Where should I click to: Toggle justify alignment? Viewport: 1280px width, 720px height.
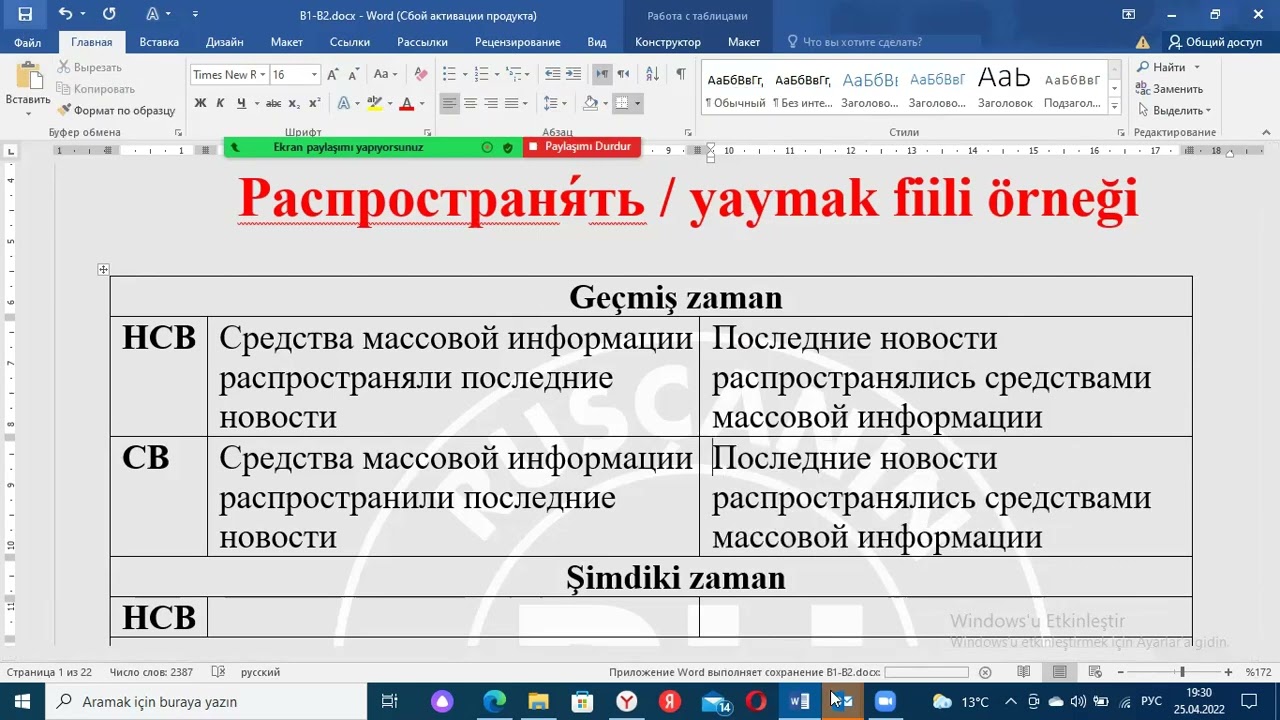point(511,103)
